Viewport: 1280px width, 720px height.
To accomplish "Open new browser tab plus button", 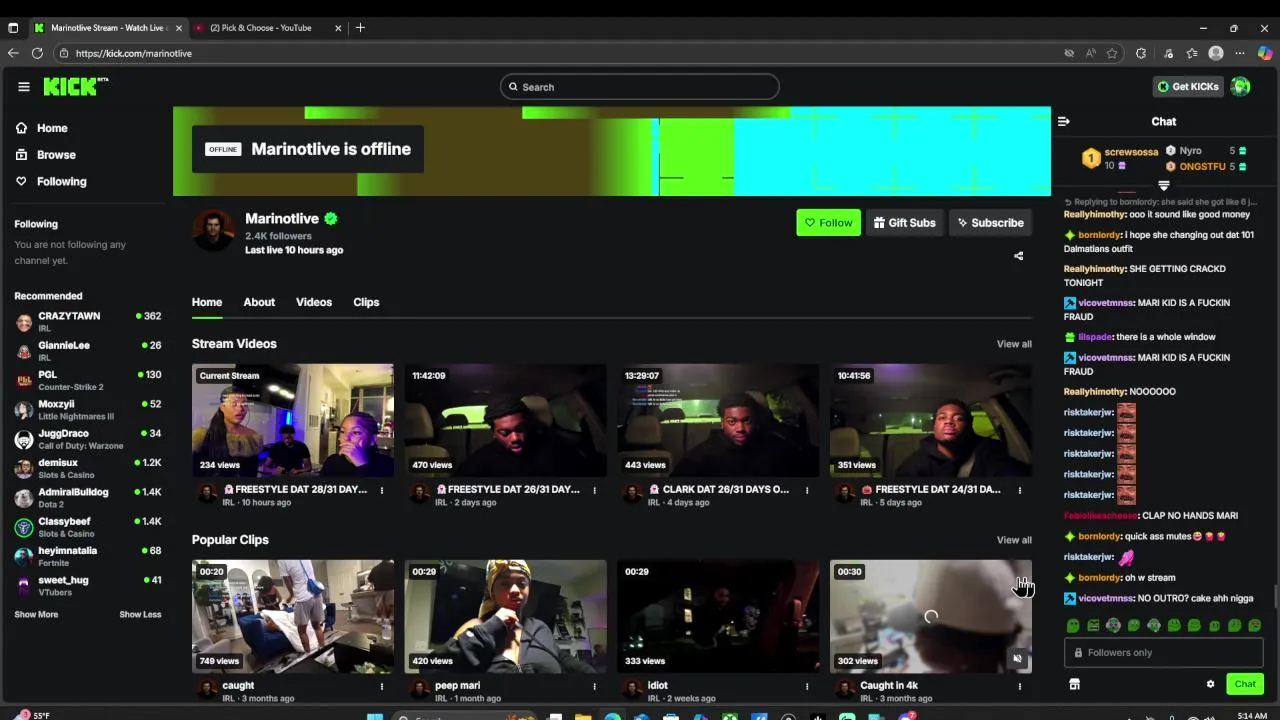I will [360, 28].
